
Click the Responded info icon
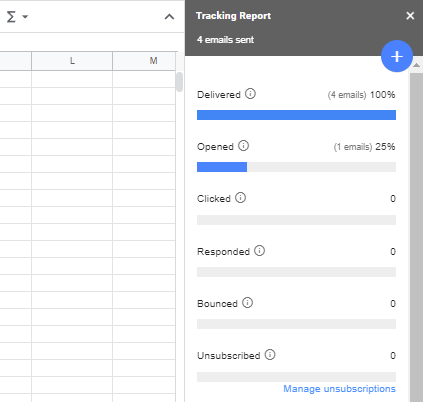(259, 250)
